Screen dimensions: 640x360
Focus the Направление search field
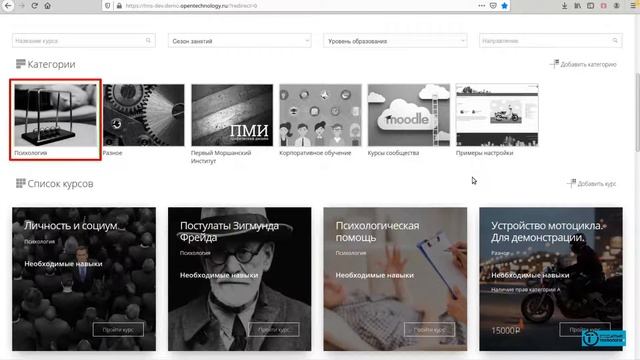tap(551, 40)
